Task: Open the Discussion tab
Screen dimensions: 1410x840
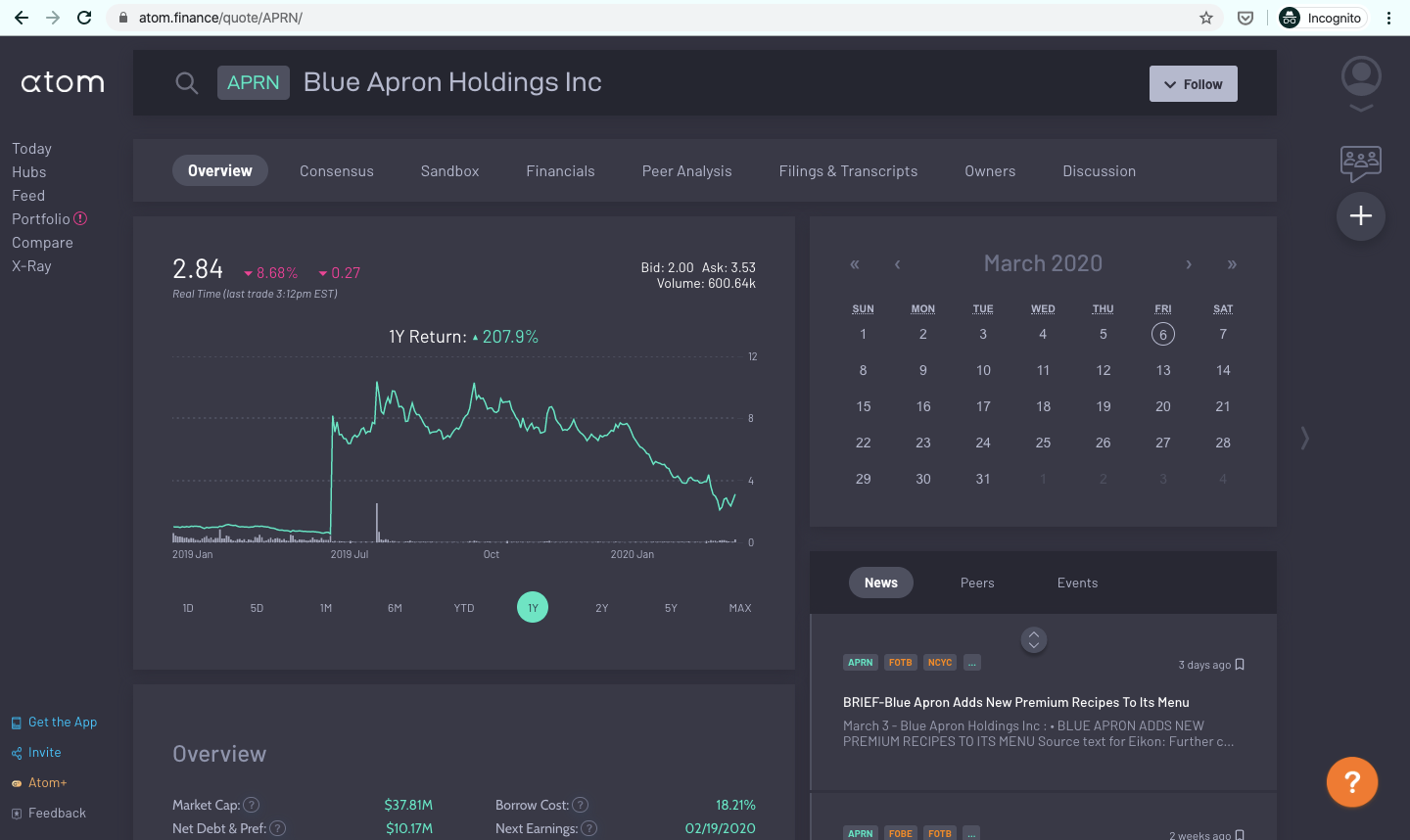Action: (1100, 171)
